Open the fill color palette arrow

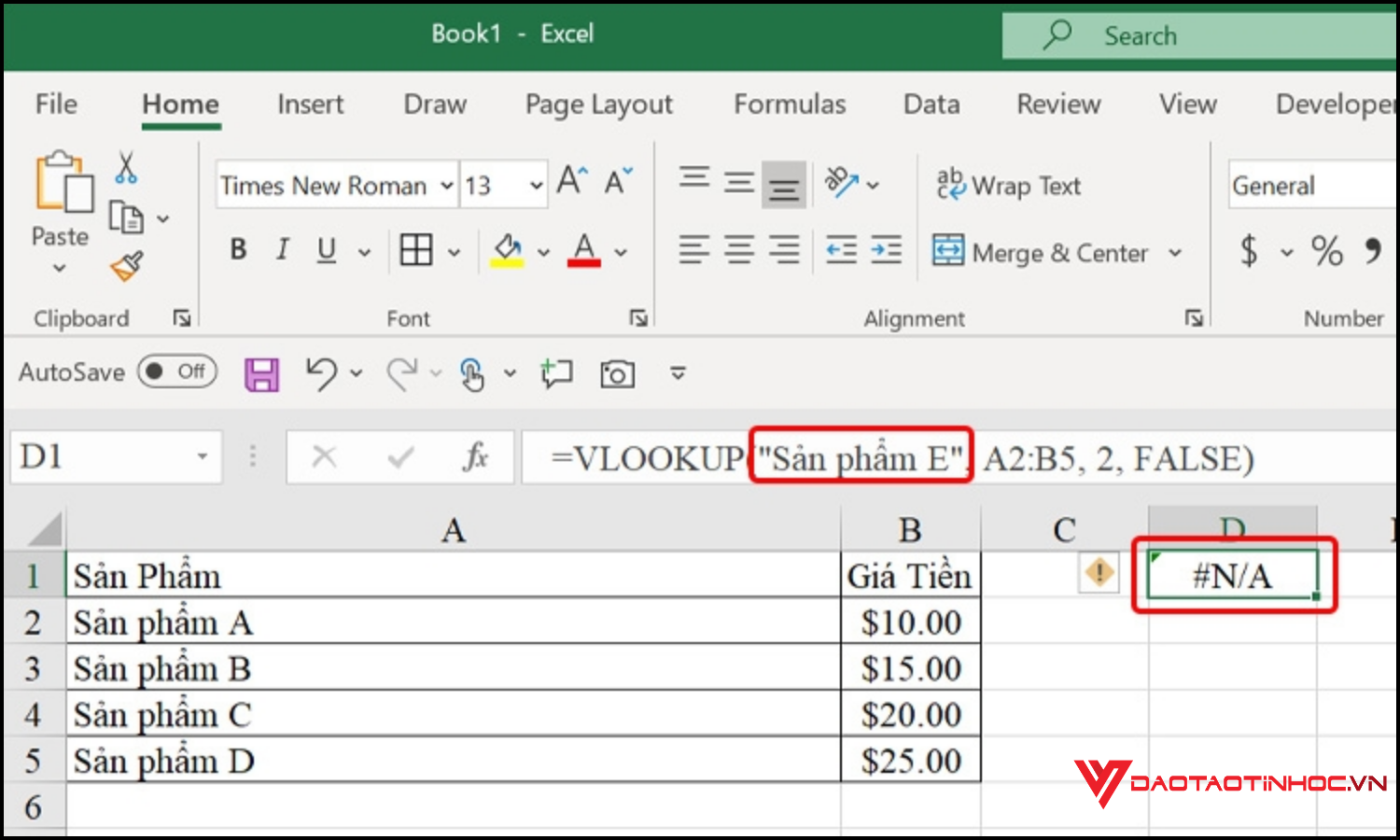coord(544,252)
